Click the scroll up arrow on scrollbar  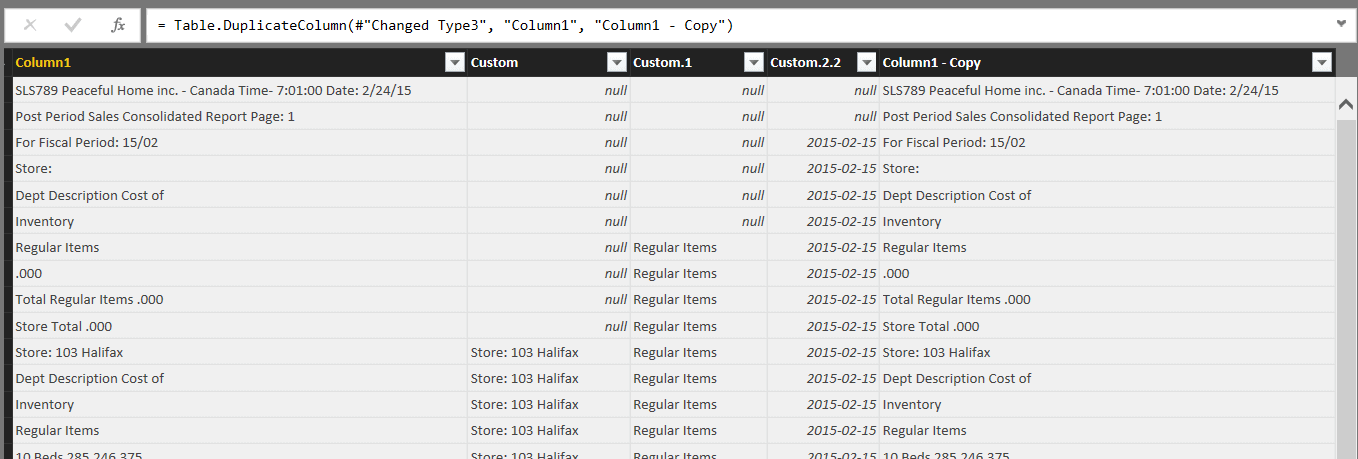1345,105
